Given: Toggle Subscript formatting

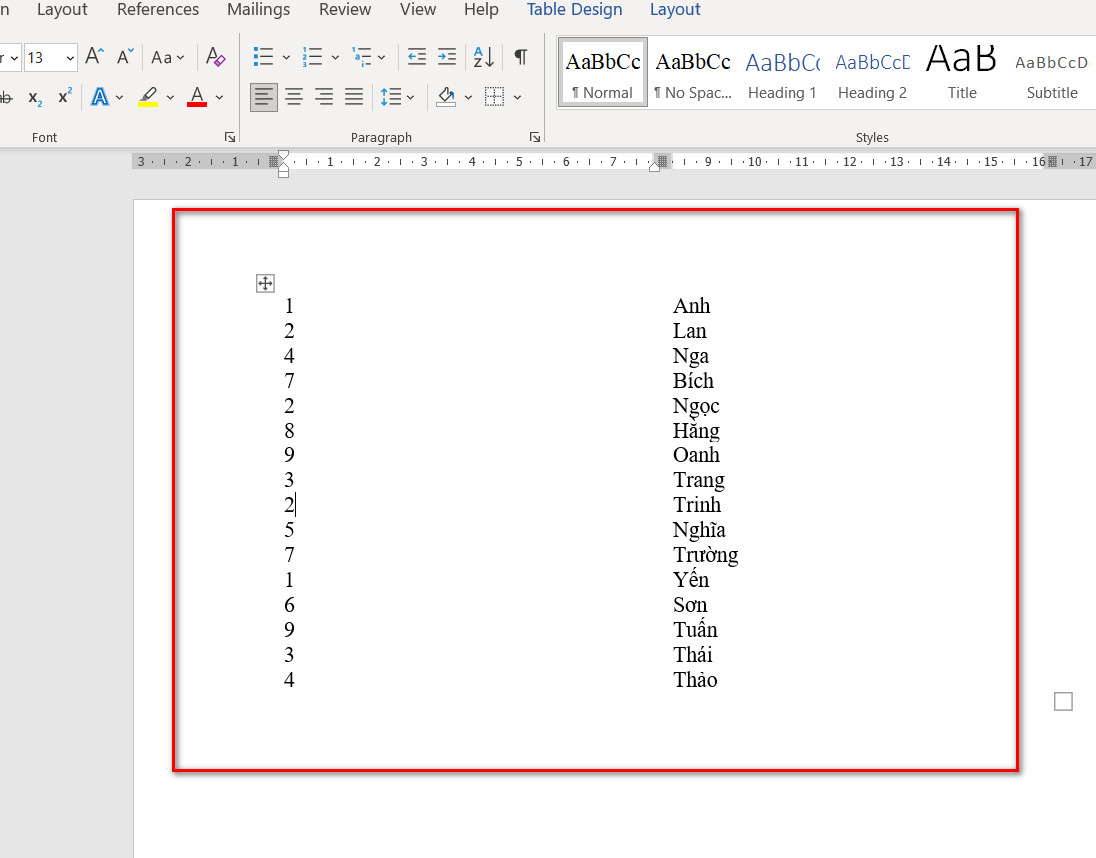Looking at the screenshot, I should [35, 97].
